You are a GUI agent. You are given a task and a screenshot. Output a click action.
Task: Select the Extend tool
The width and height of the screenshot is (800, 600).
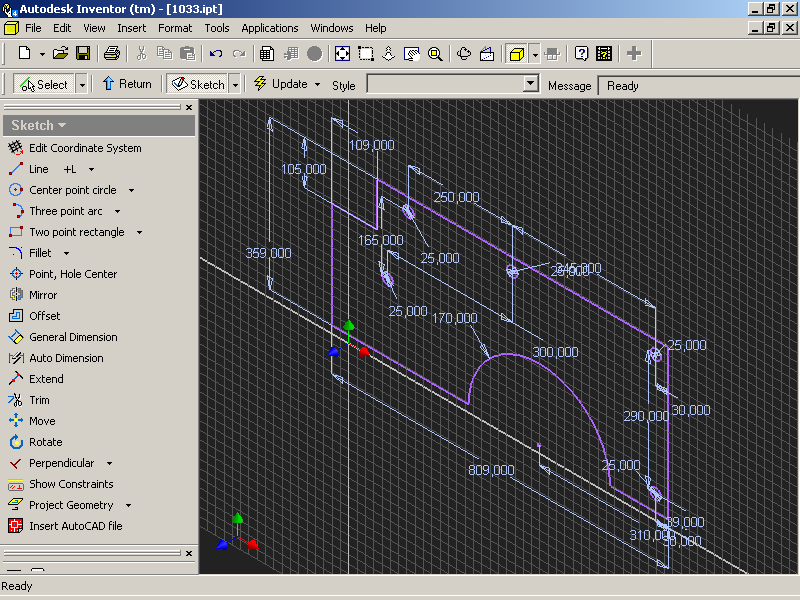36,379
